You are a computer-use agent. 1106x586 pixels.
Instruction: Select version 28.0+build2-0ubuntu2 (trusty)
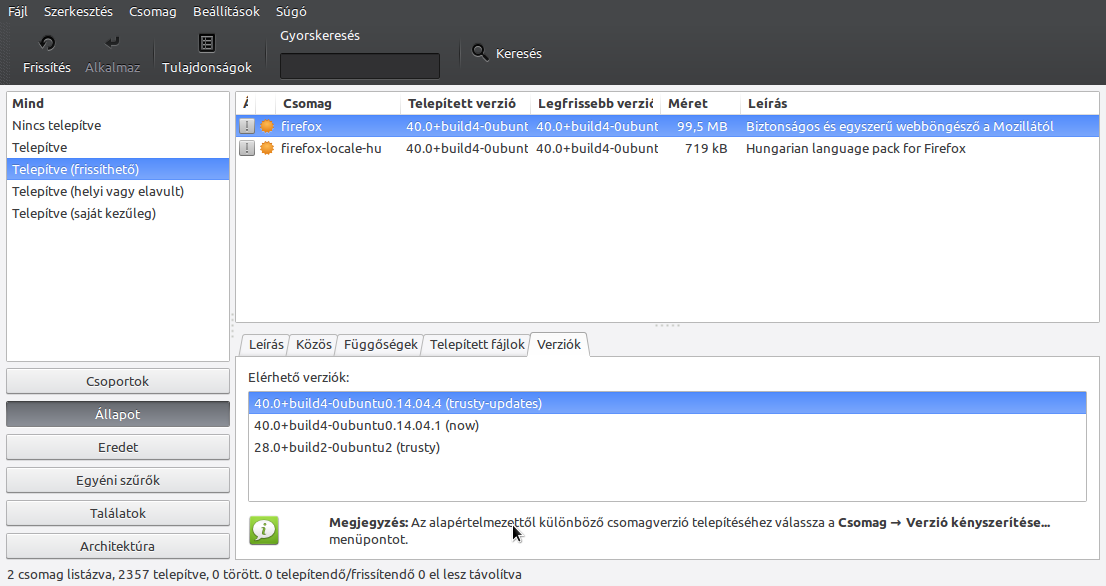(667, 447)
